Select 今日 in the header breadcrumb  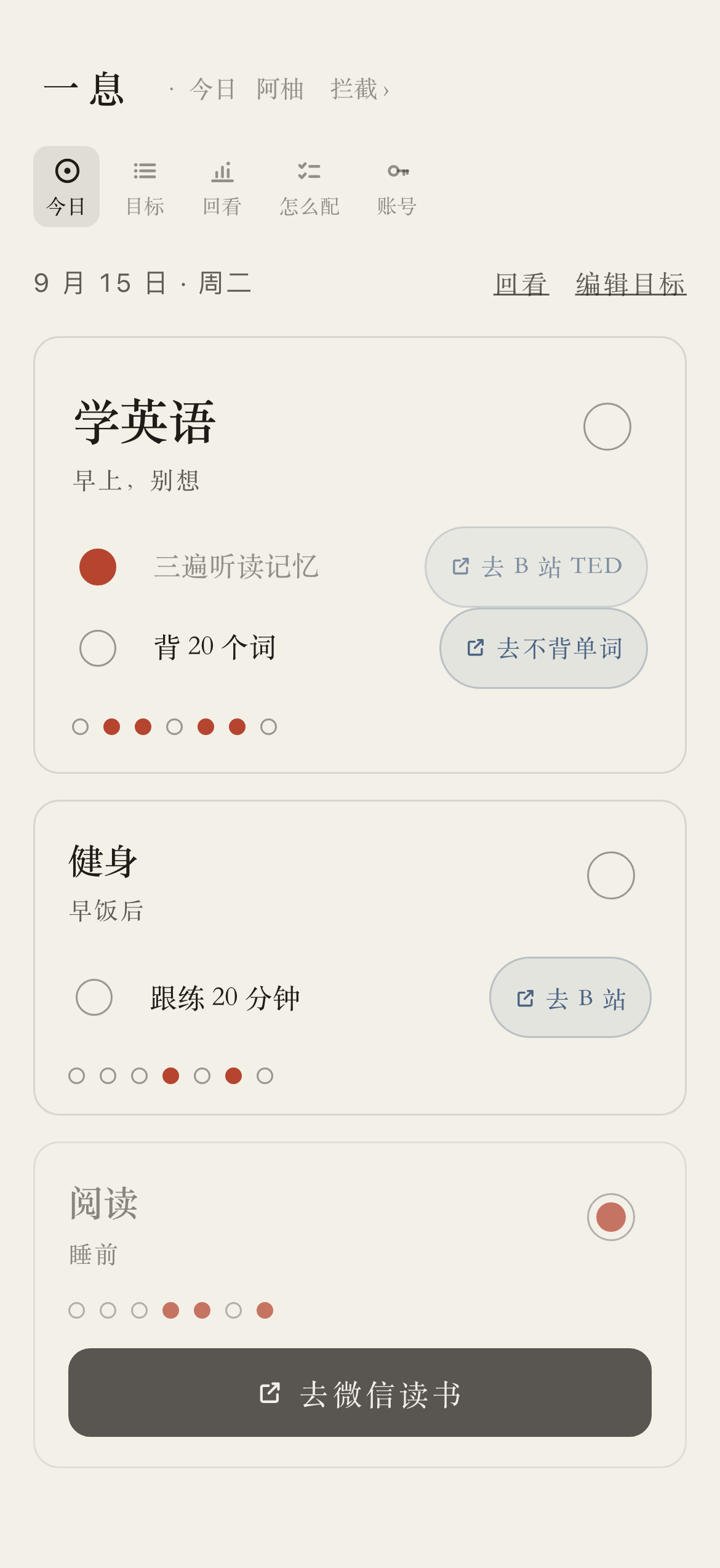pyautogui.click(x=212, y=90)
